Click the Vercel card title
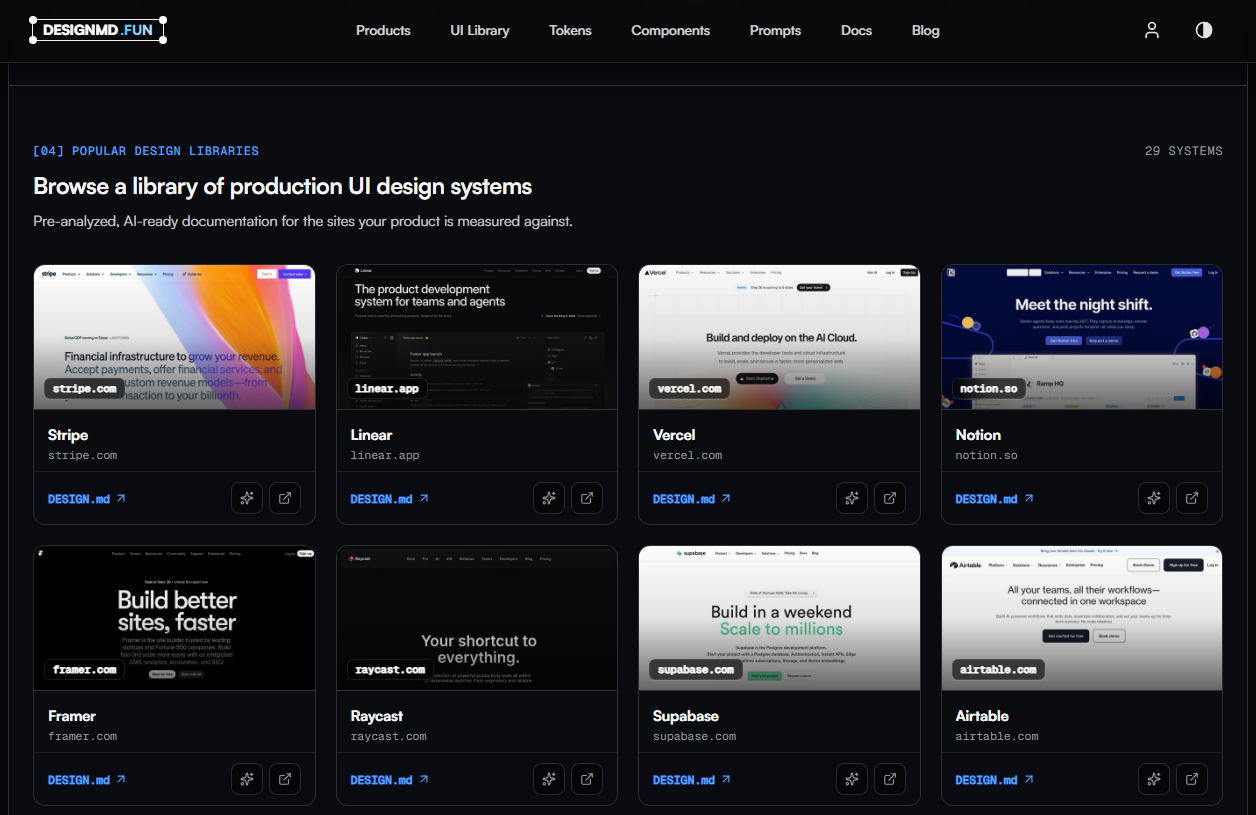 [674, 435]
